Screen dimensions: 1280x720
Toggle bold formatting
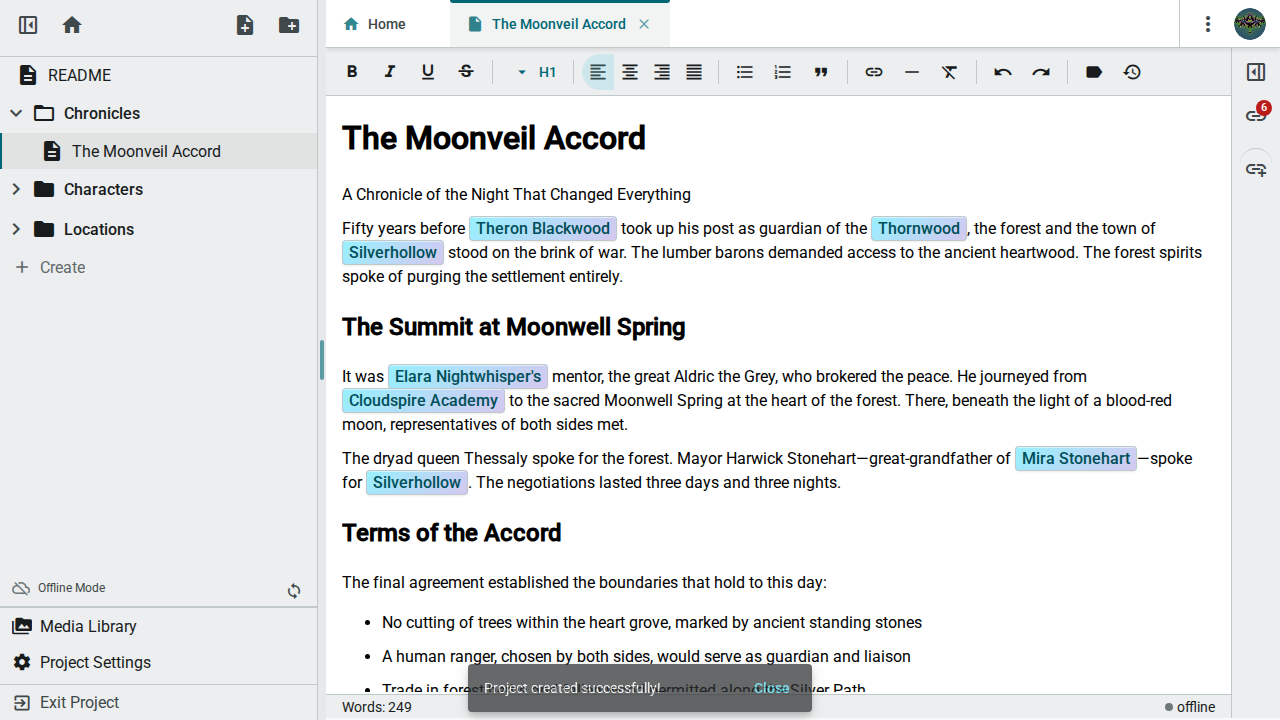[352, 72]
